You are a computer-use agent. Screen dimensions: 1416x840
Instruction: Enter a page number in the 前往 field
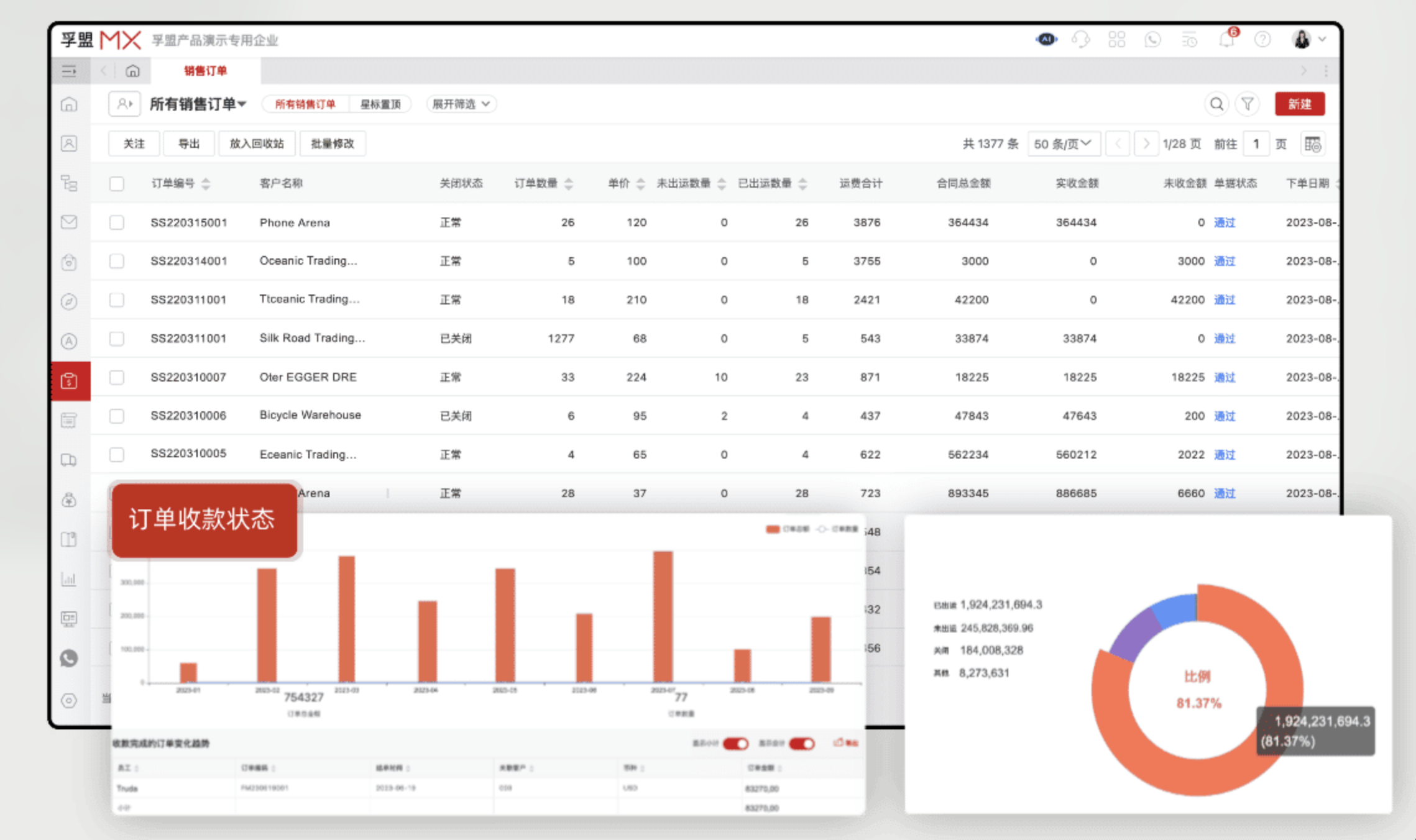point(1256,144)
